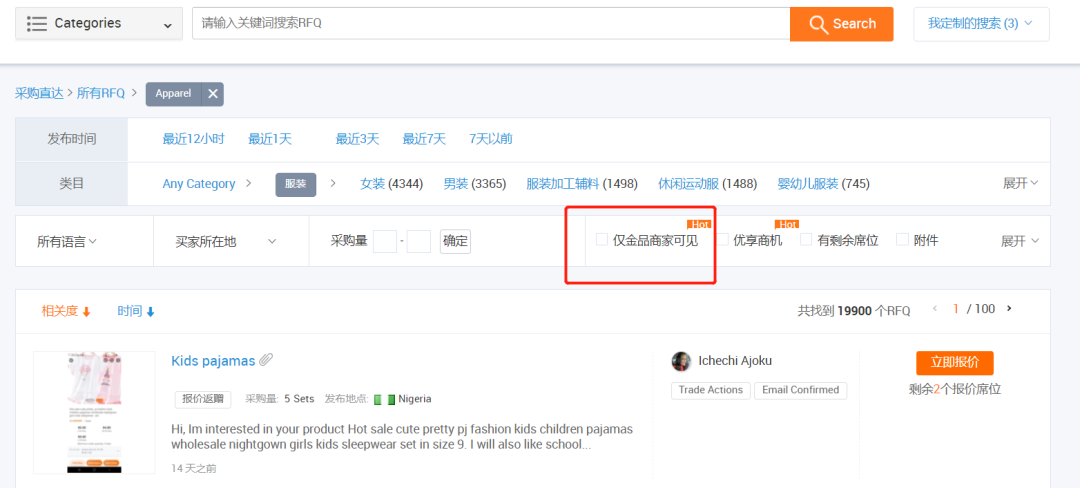This screenshot has height=488, width=1080.
Task: Click the 服装 category tag
Action: (295, 184)
